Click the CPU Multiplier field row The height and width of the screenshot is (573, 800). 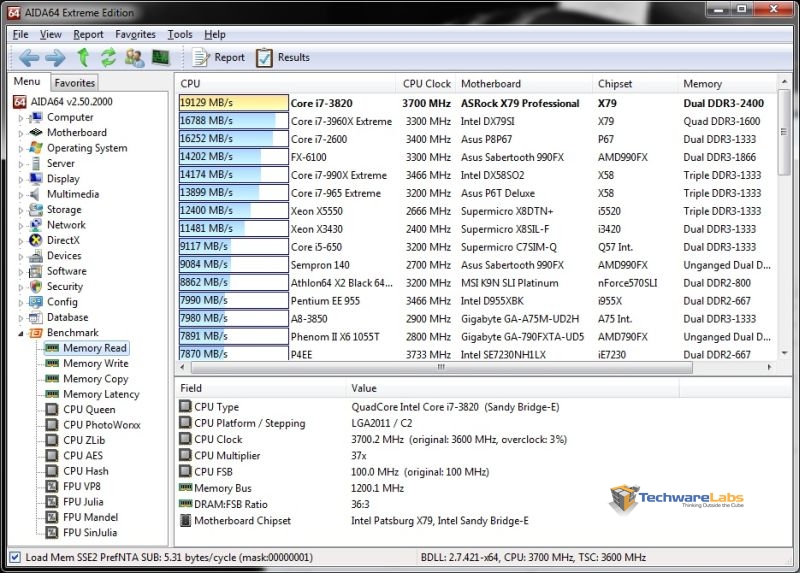coord(429,456)
